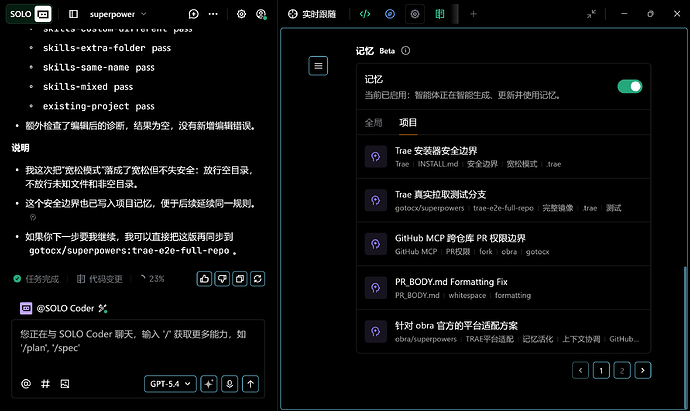Click the SOLO mode logo button
Viewport: 690px width, 411px height.
(29, 14)
